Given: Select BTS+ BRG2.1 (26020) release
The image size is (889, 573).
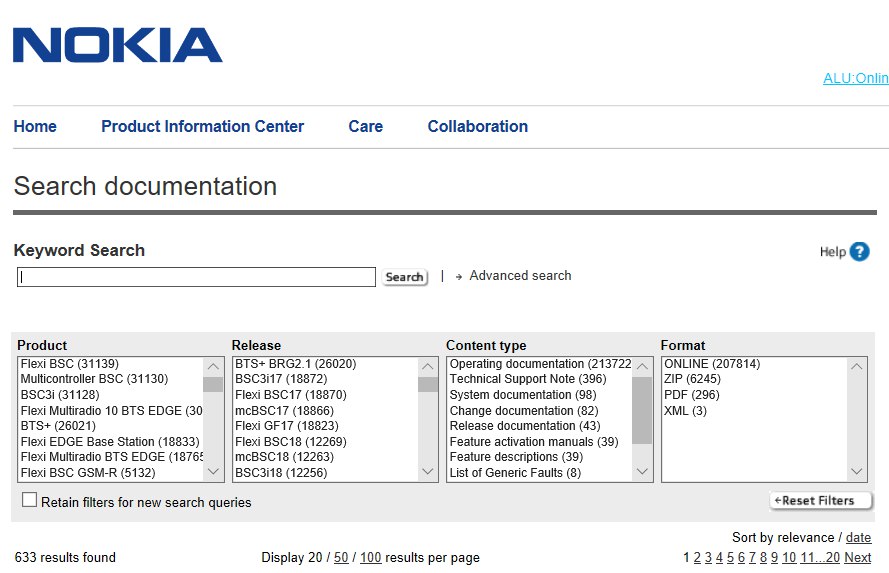Looking at the screenshot, I should [295, 364].
